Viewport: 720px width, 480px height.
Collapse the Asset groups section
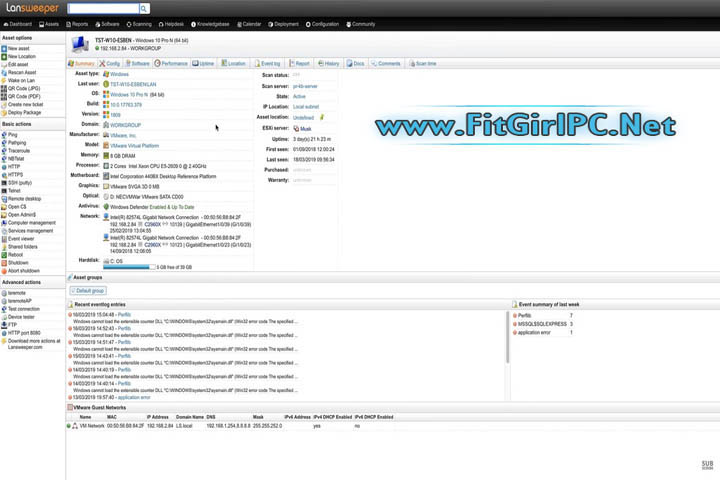(x=70, y=277)
